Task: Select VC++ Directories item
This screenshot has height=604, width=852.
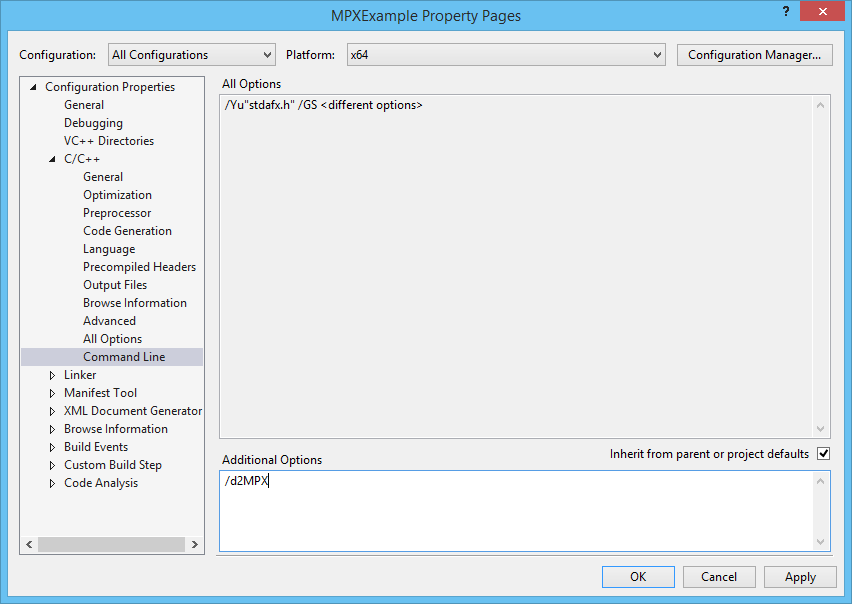Action: [108, 141]
